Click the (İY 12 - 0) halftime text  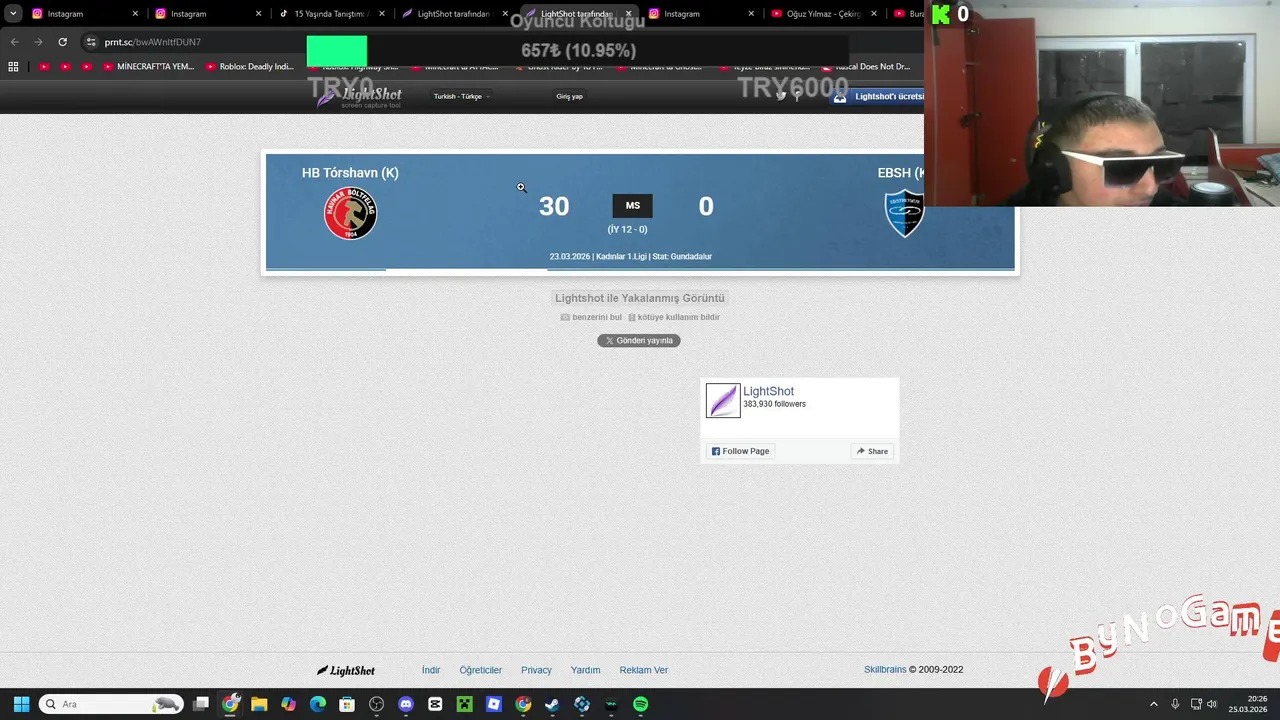[x=627, y=230]
